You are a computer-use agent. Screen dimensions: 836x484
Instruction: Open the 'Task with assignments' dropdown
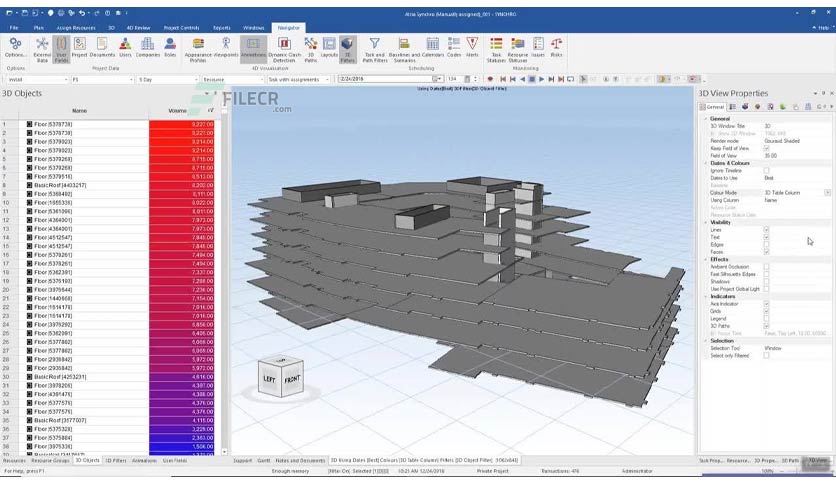pos(298,79)
